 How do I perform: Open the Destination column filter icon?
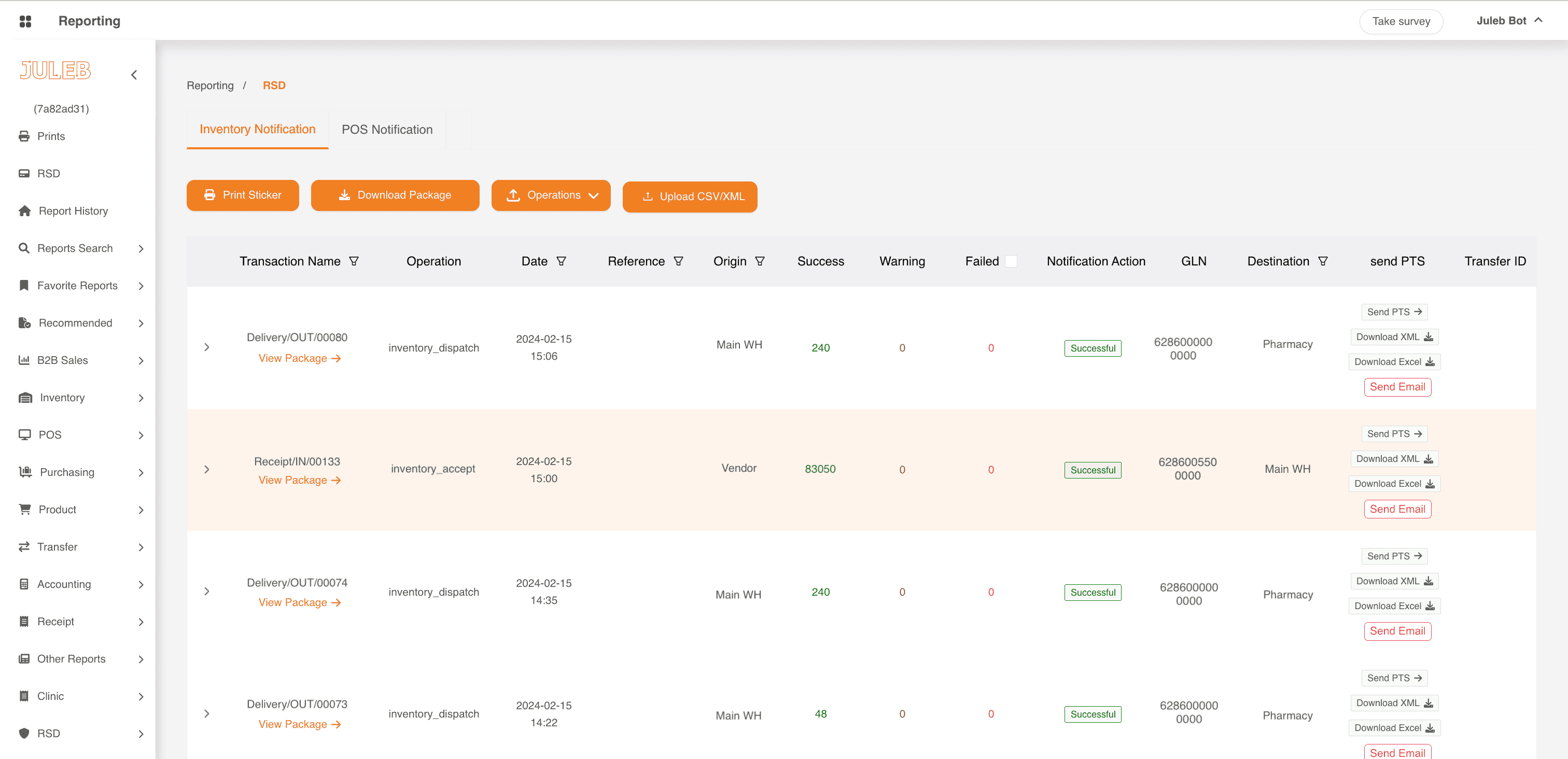(1323, 261)
